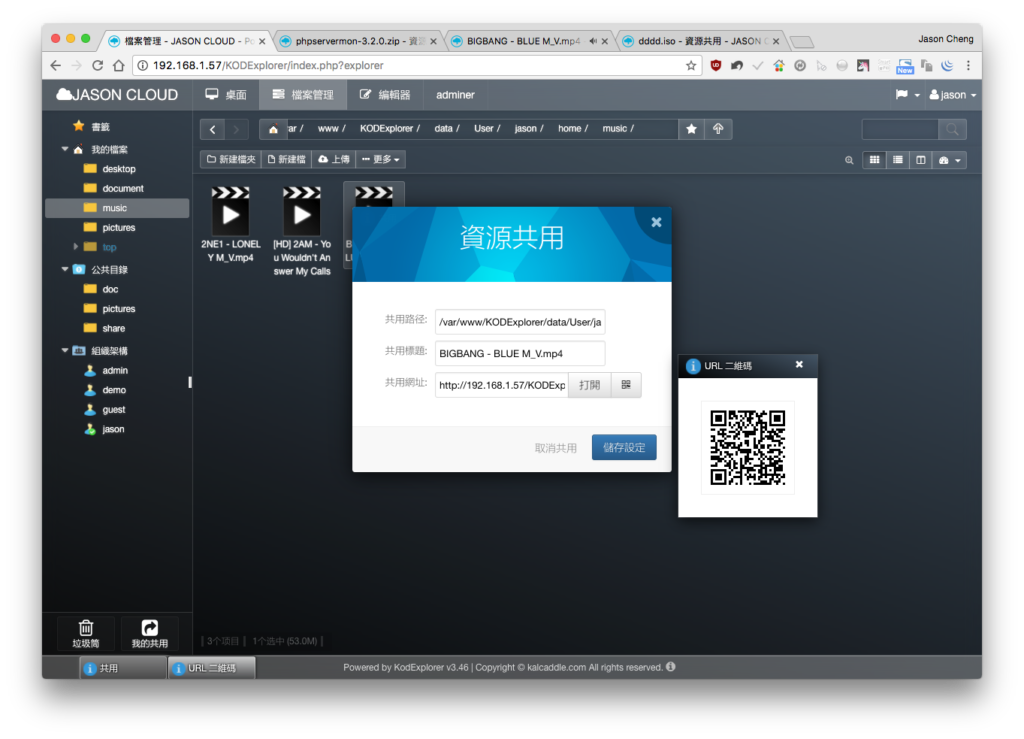Switch to split column view
This screenshot has height=739, width=1024.
(921, 160)
